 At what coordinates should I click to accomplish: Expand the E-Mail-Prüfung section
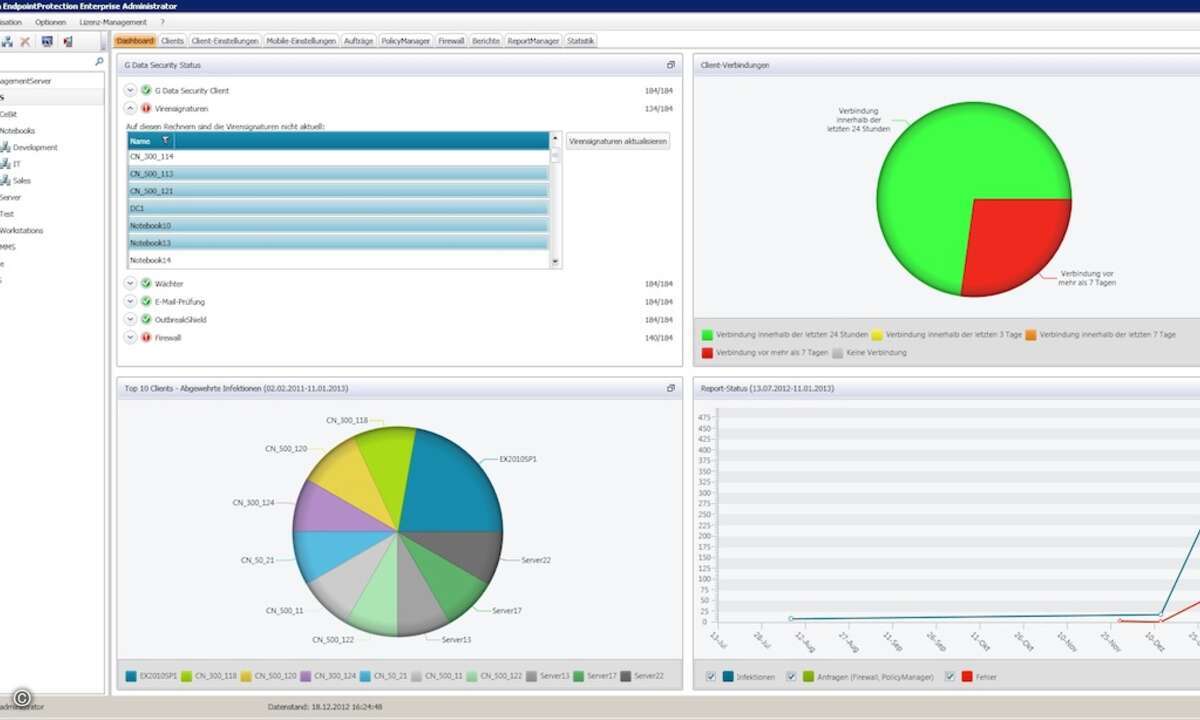click(130, 301)
